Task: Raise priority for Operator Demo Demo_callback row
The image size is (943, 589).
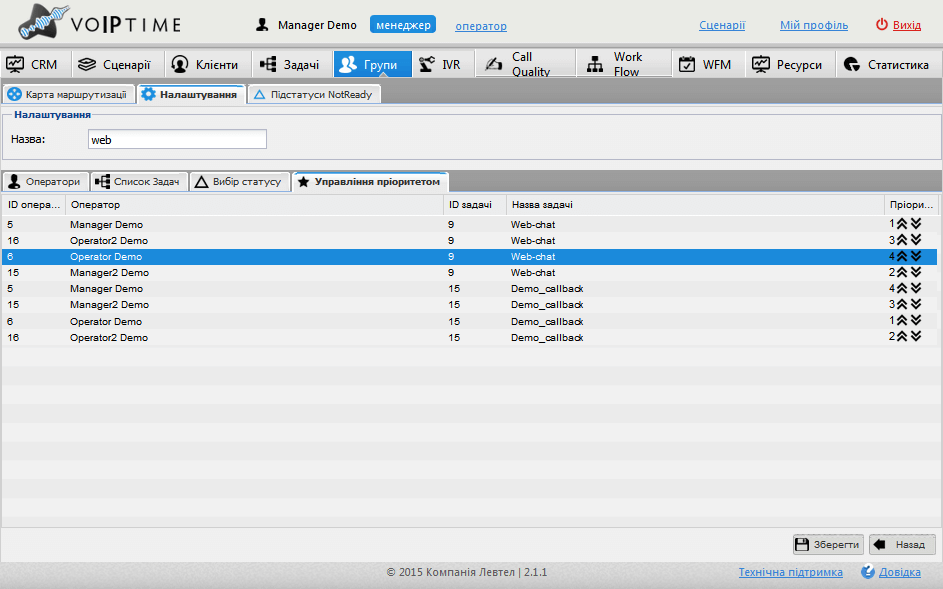Action: 902,321
